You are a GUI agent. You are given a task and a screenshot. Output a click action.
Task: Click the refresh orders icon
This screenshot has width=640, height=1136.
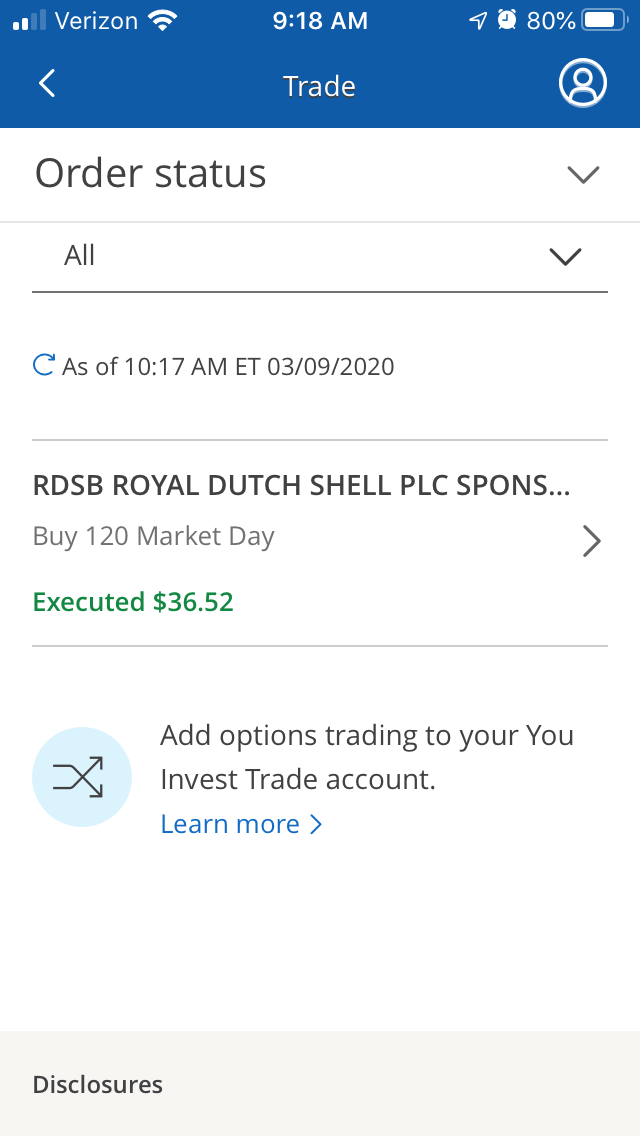click(x=42, y=364)
